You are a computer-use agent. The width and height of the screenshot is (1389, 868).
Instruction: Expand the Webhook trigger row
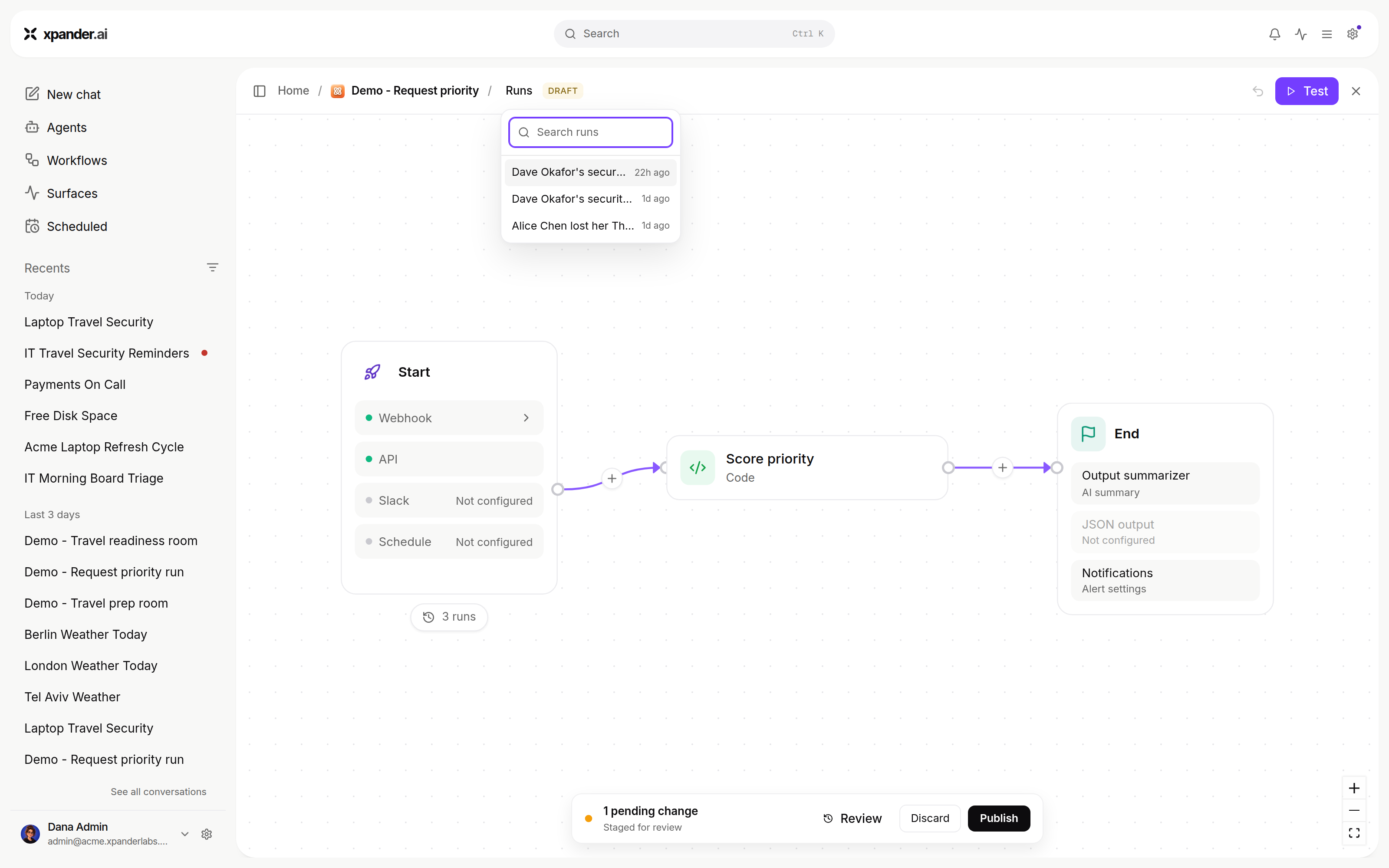click(449, 418)
